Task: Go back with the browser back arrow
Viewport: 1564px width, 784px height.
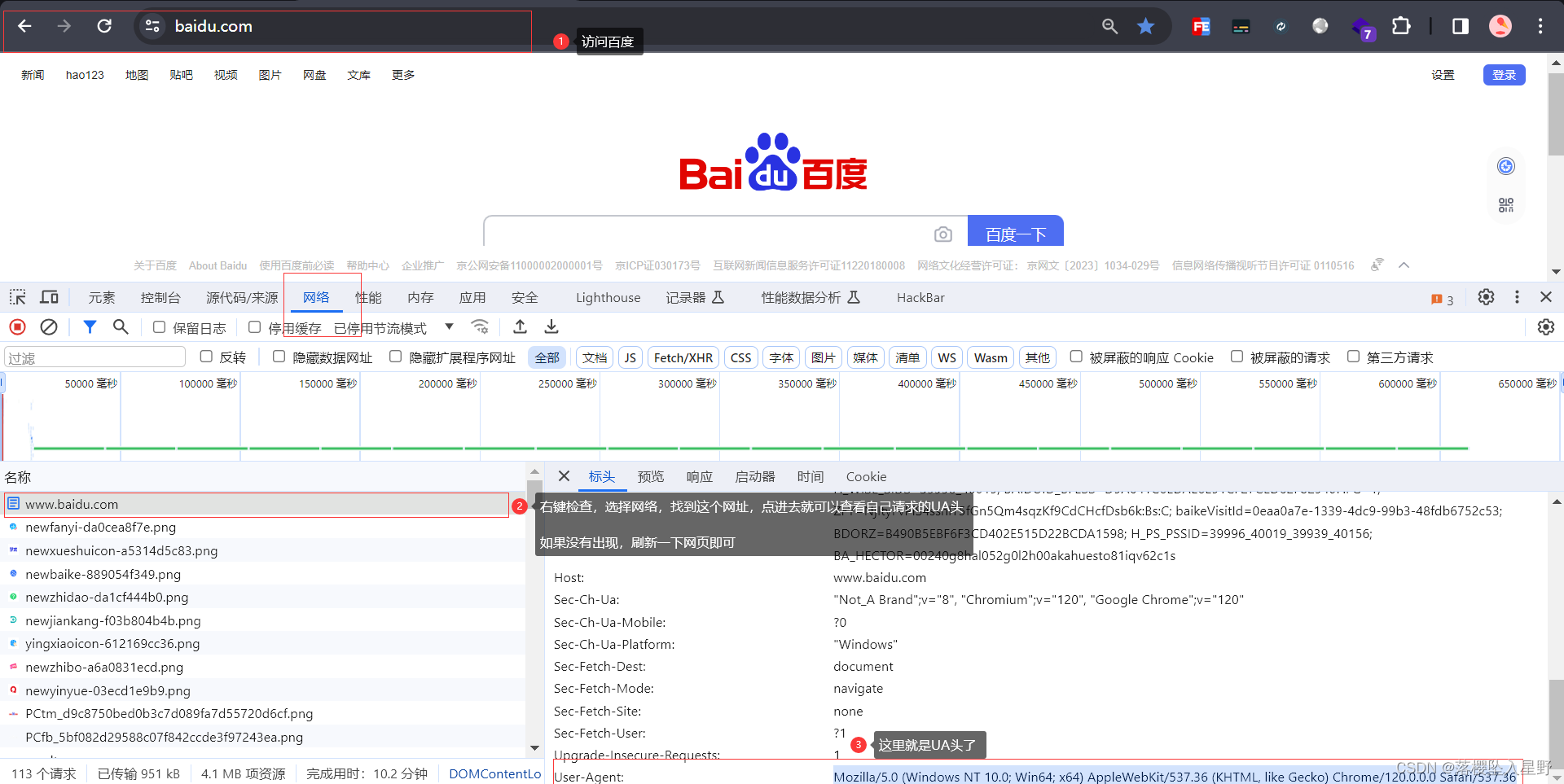Action: 24,26
